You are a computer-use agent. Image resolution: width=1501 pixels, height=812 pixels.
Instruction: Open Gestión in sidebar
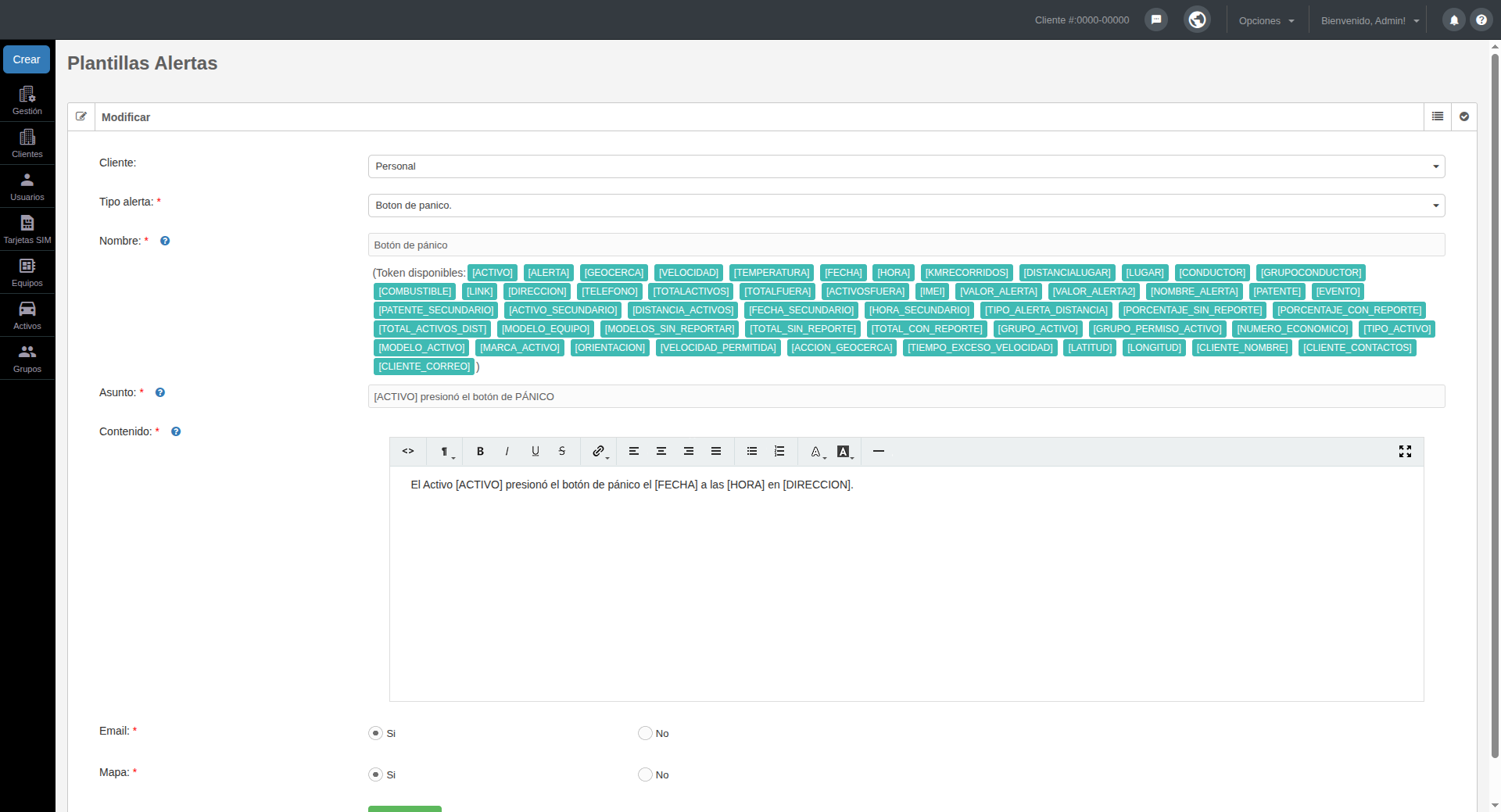[27, 100]
